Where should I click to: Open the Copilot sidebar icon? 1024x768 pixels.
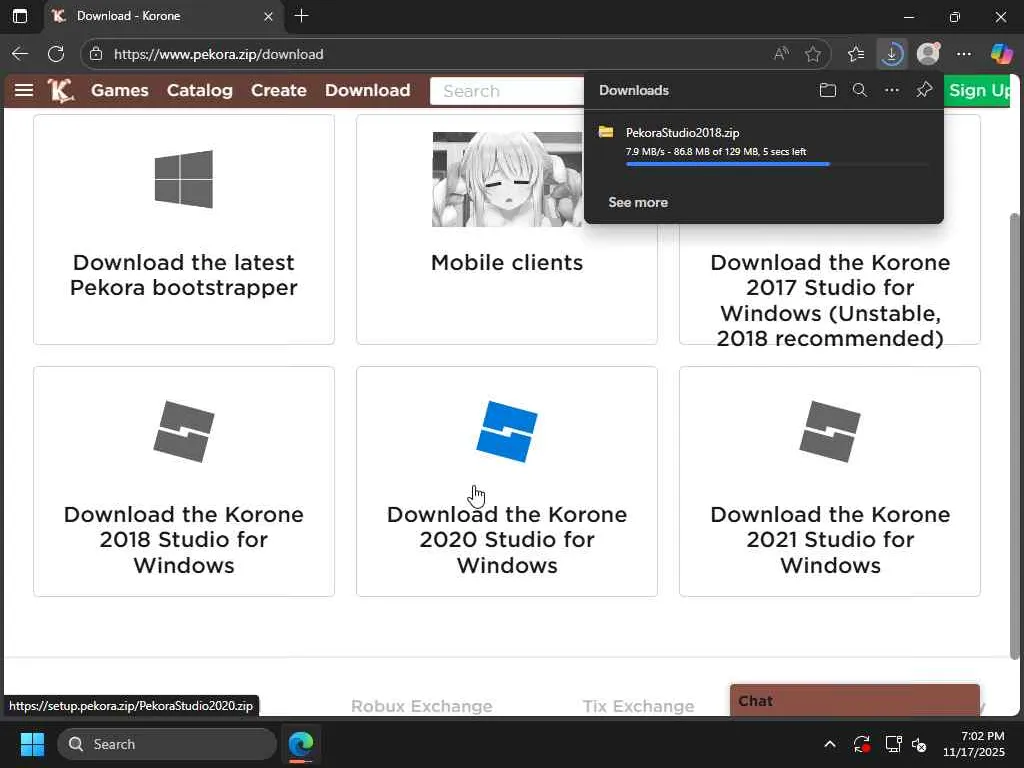1000,54
